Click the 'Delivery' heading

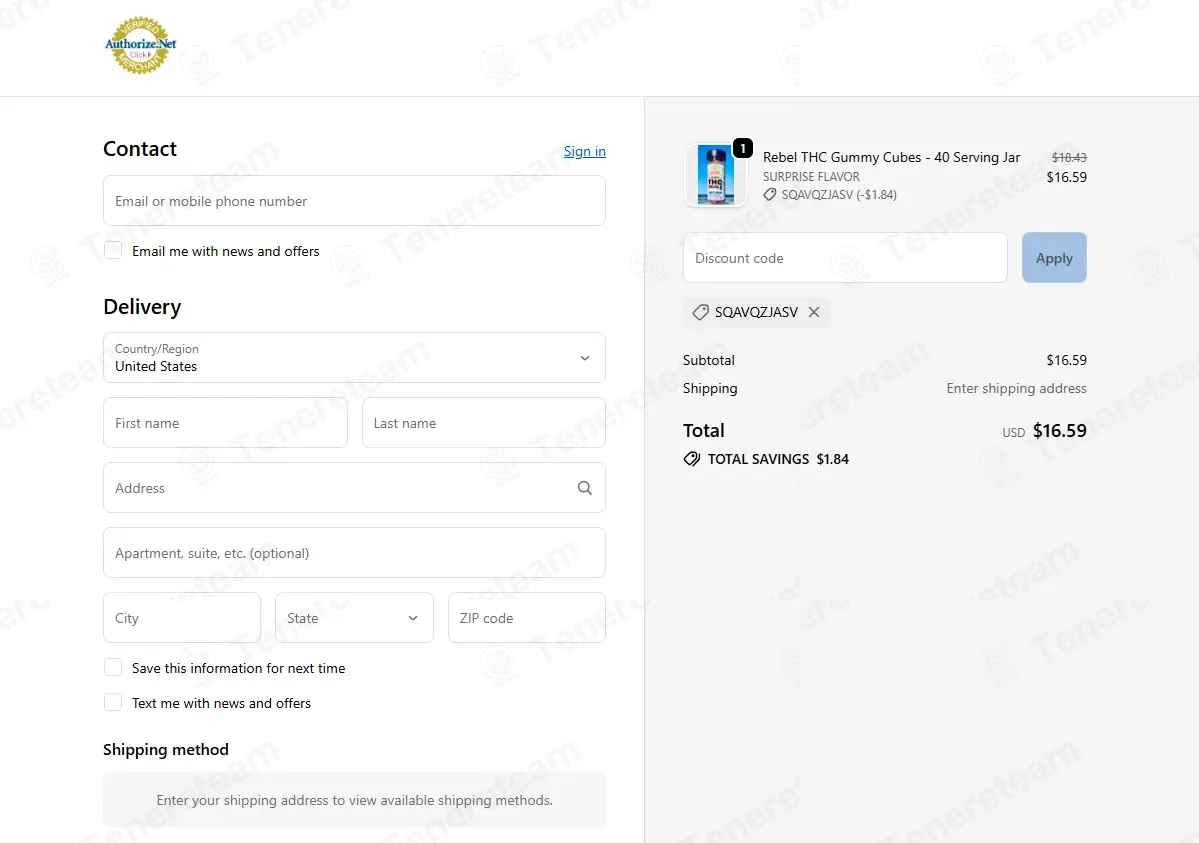pyautogui.click(x=142, y=307)
